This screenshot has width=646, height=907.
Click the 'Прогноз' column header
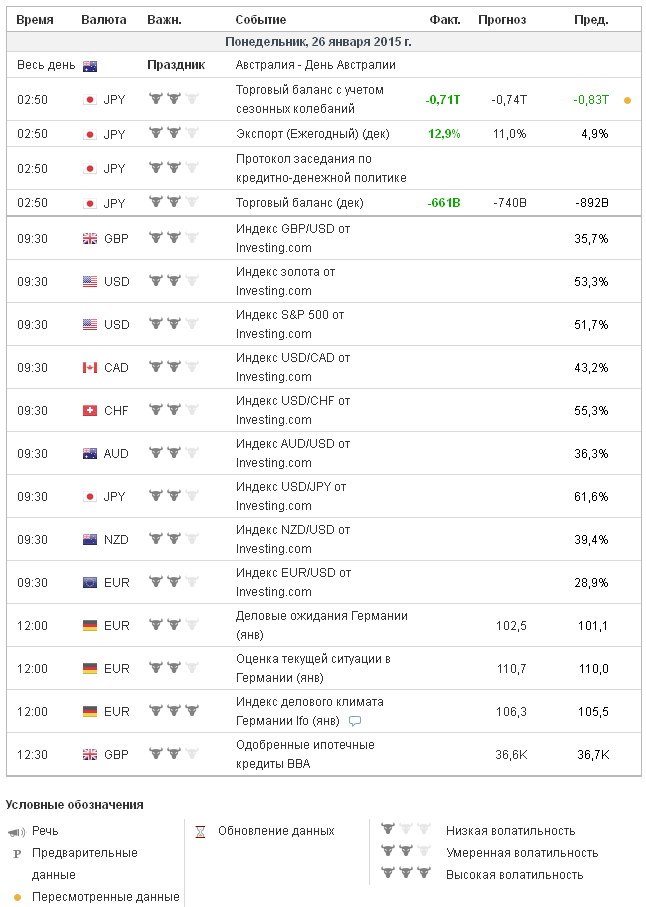coord(502,20)
